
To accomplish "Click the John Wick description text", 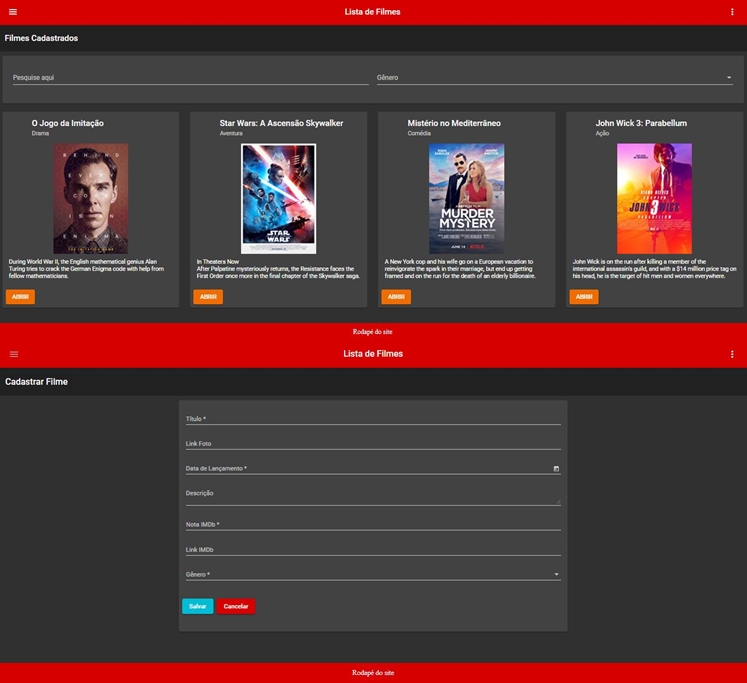I will point(655,269).
